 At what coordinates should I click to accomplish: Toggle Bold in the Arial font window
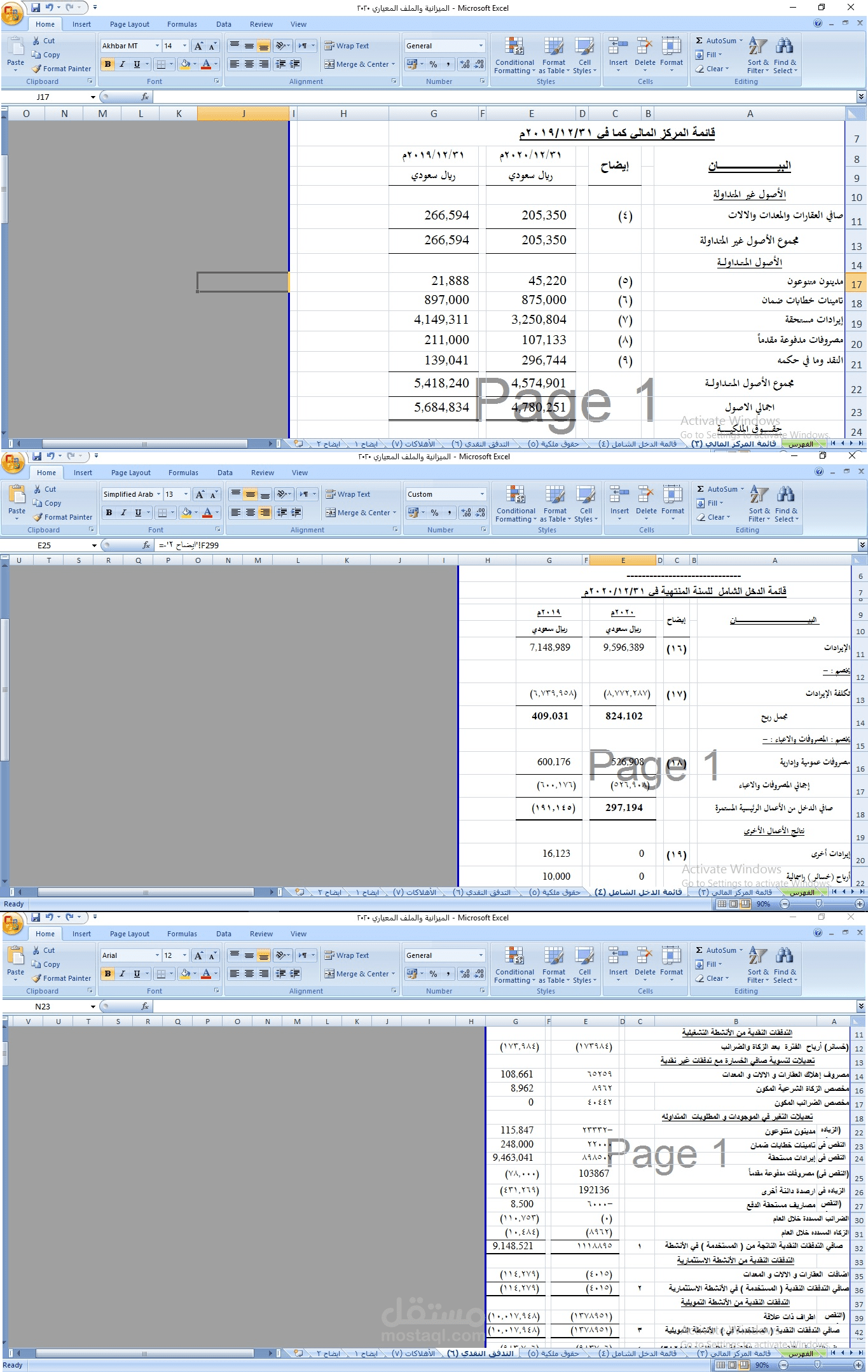click(x=107, y=974)
